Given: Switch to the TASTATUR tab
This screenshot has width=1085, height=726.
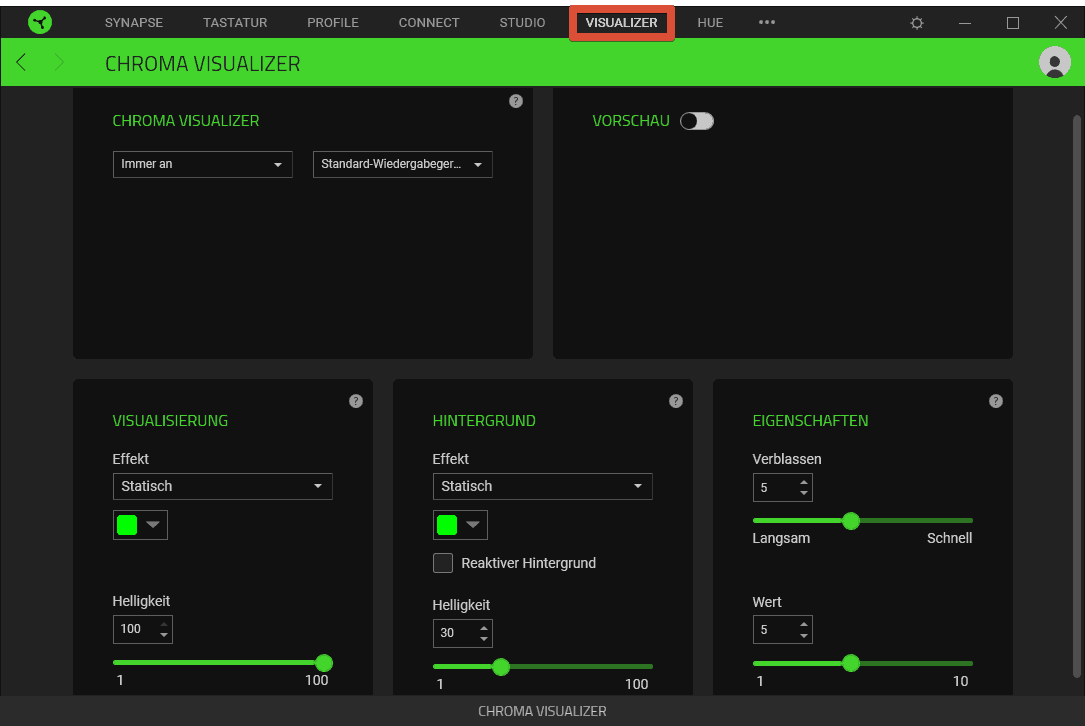Looking at the screenshot, I should pyautogui.click(x=235, y=23).
